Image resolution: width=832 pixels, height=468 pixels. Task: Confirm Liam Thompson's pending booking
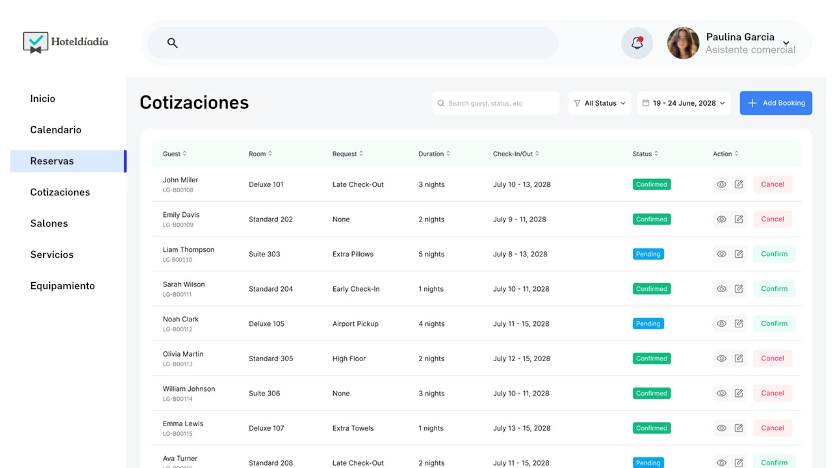774,254
